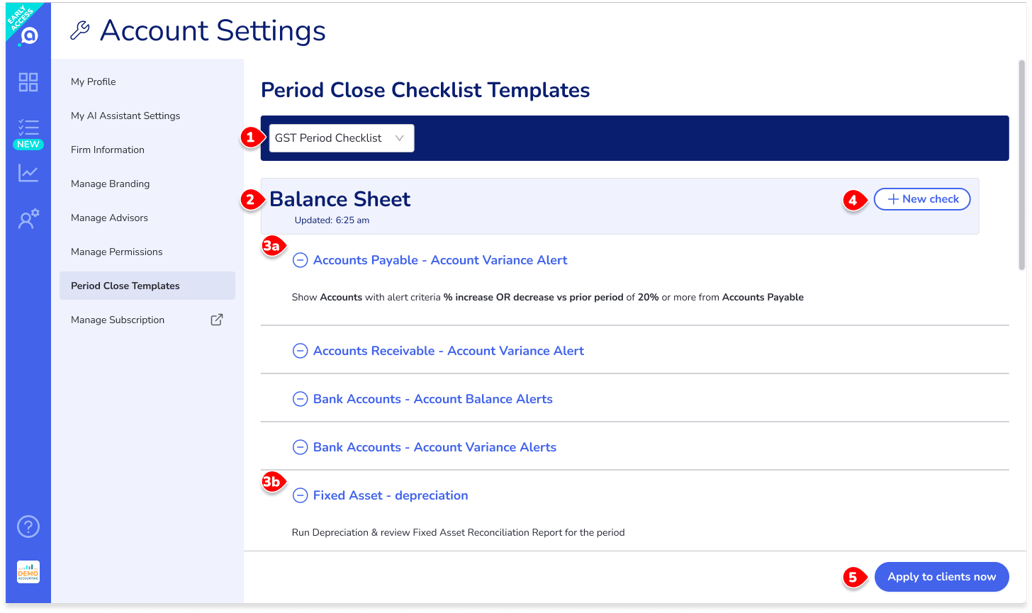Collapse the Accounts Payable Account Variance Alert check
Screen dimensions: 1032x613
299,259
